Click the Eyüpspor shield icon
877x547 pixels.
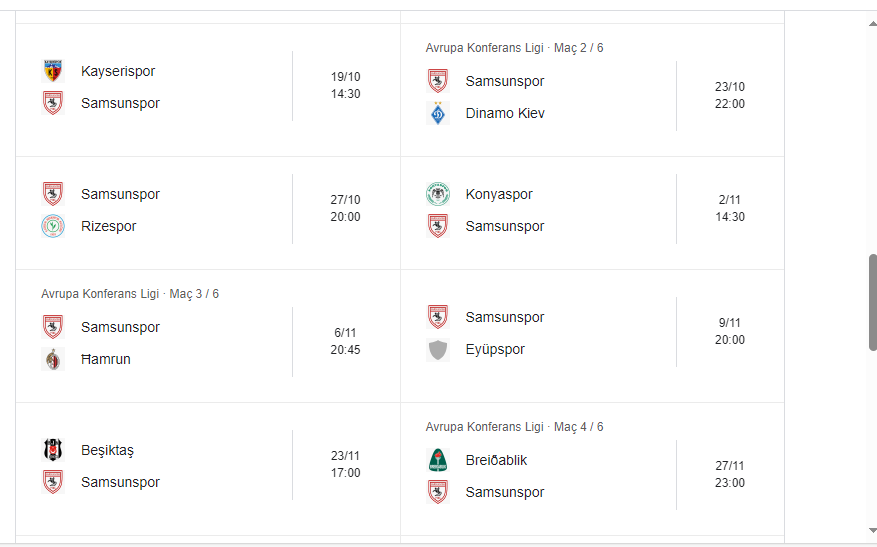pyautogui.click(x=438, y=349)
